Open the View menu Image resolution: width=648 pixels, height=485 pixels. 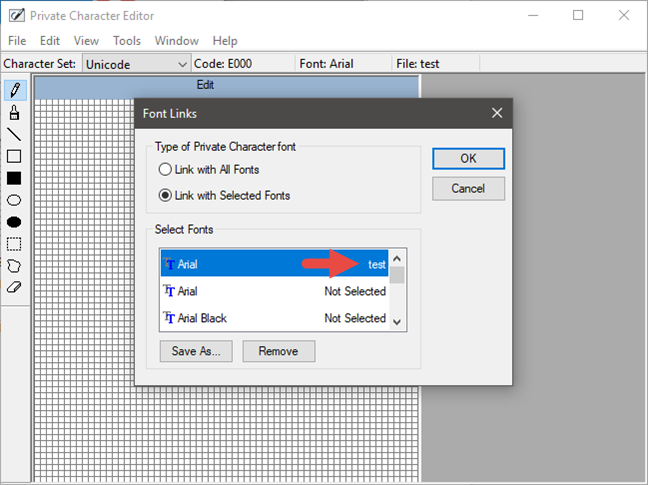click(86, 40)
